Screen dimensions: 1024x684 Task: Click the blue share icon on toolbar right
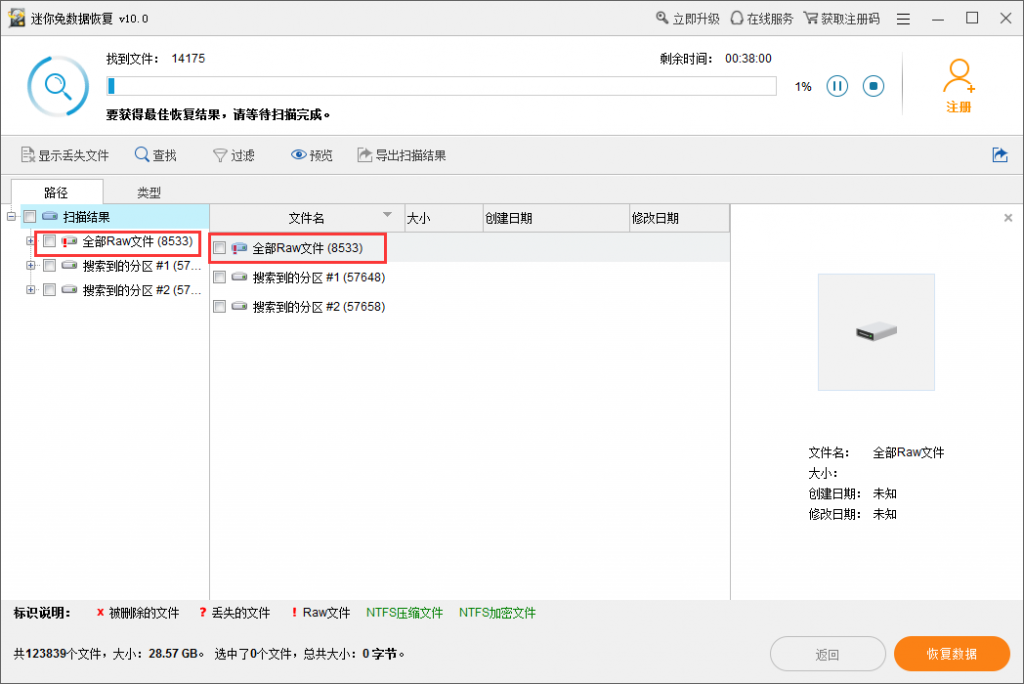tap(1000, 155)
